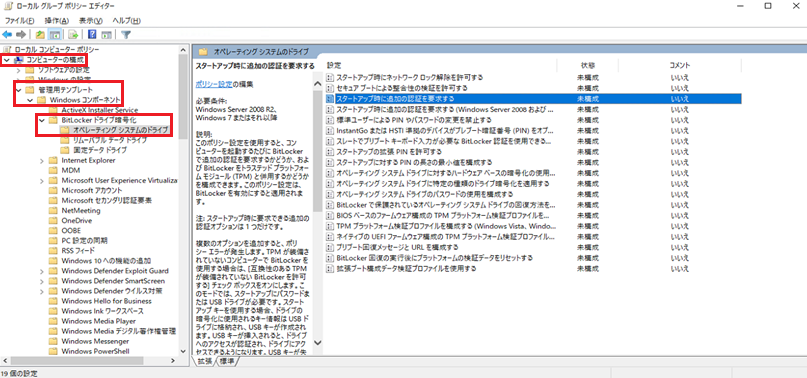
Task: Select Windows Messenger tree item
Action: (95, 341)
